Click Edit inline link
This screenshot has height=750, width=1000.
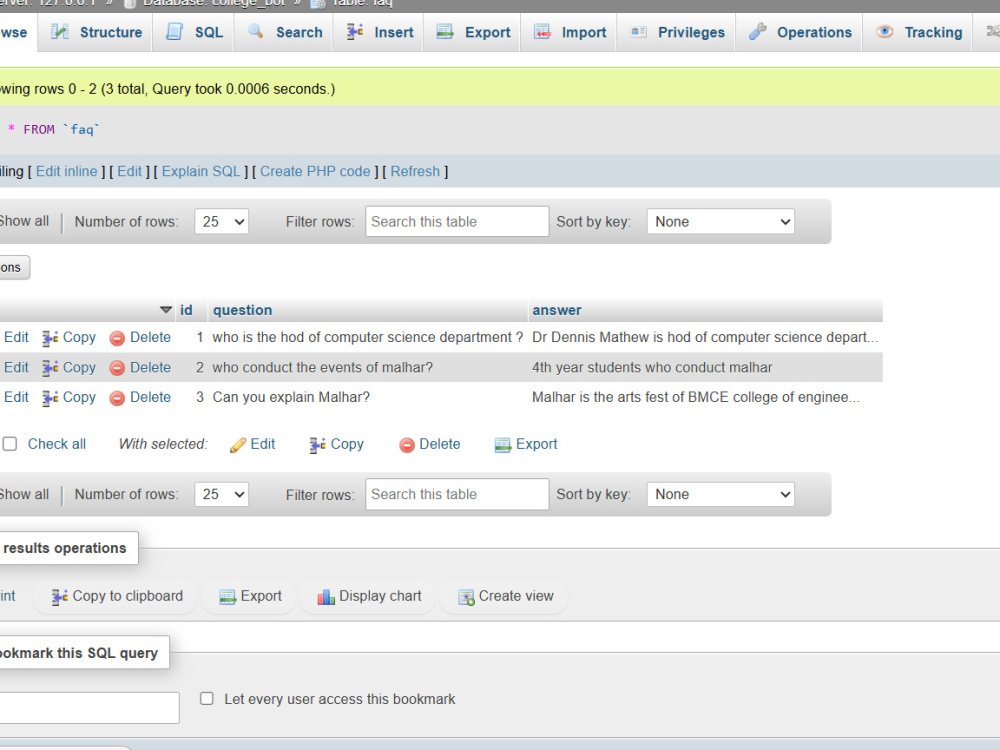[x=66, y=172]
